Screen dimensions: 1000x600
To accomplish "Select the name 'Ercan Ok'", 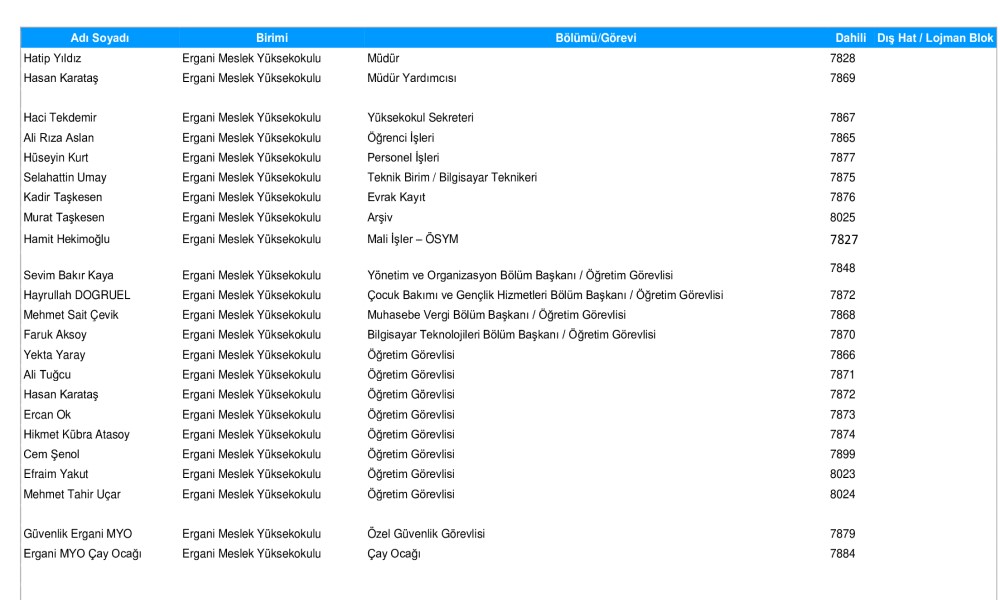I will 47,415.
